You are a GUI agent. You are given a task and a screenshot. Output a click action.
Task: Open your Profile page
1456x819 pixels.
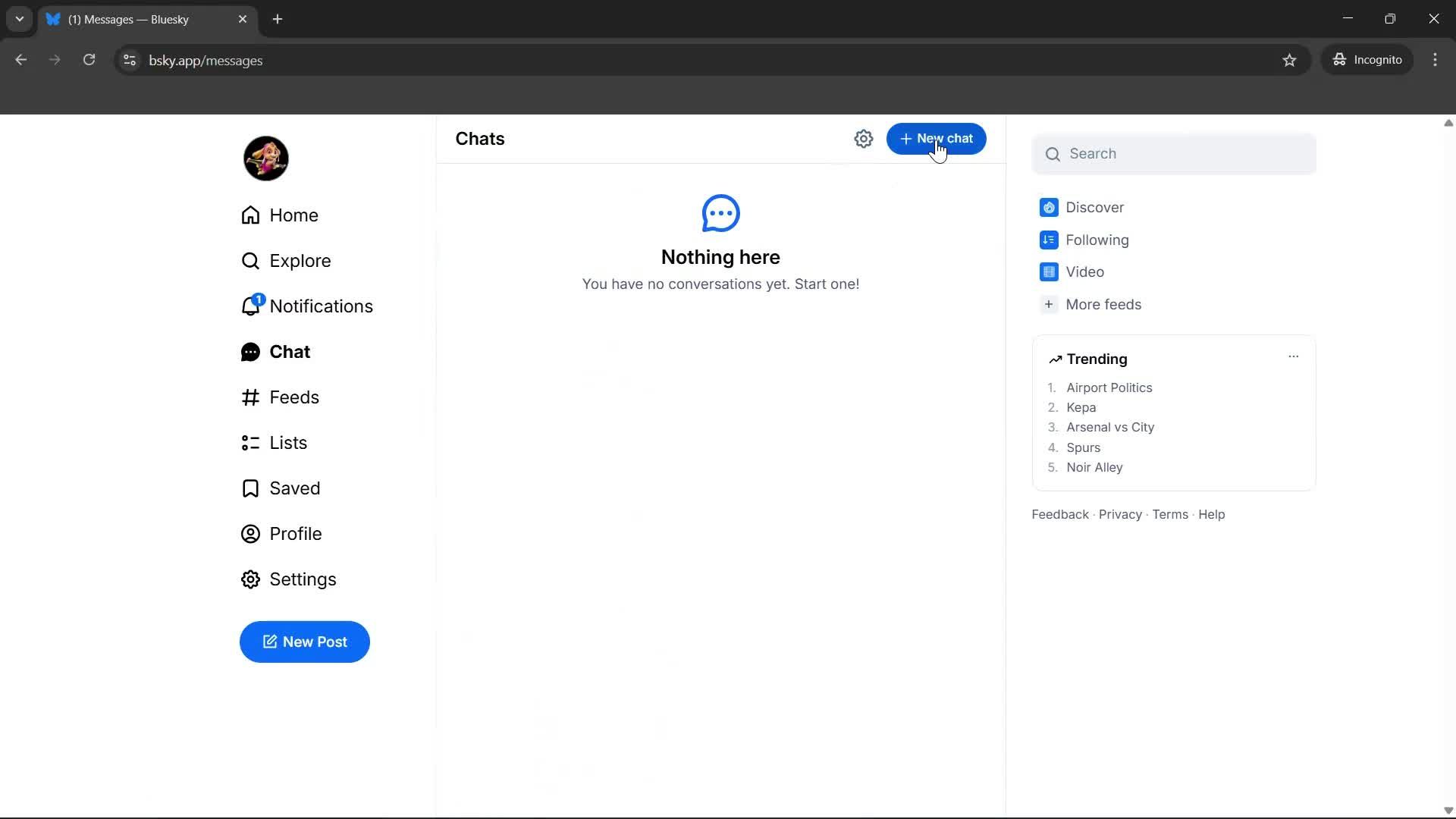[x=297, y=533]
